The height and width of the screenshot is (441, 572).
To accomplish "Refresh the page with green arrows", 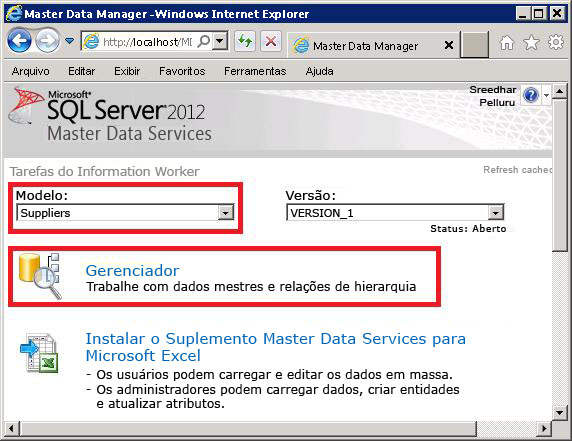I will (245, 41).
